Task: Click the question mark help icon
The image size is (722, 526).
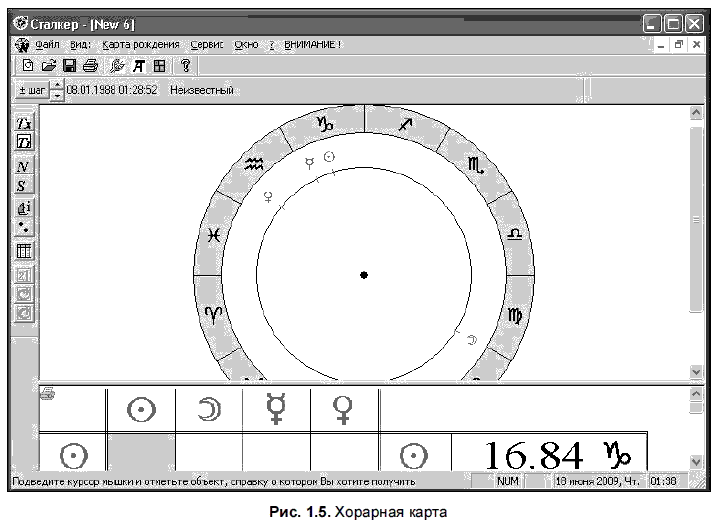Action: [185, 66]
